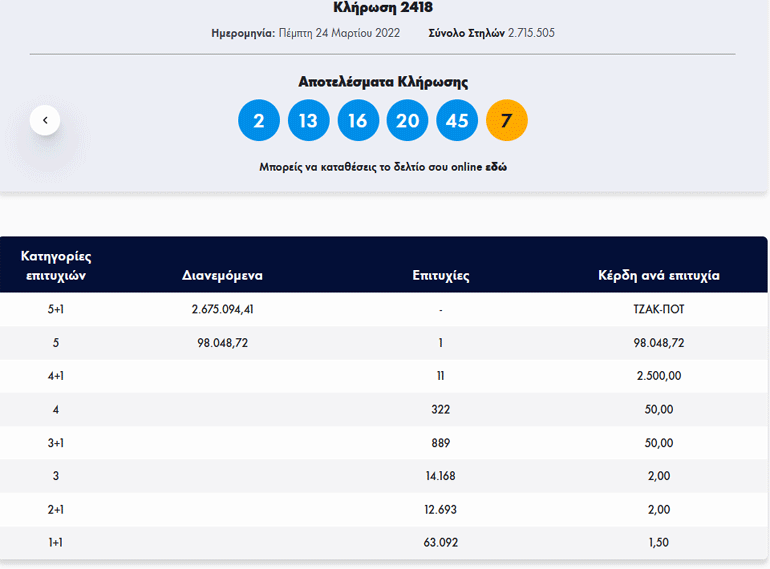Screen dimensions: 770x569
Task: Select the 5+1 category row
Action: coord(55,309)
